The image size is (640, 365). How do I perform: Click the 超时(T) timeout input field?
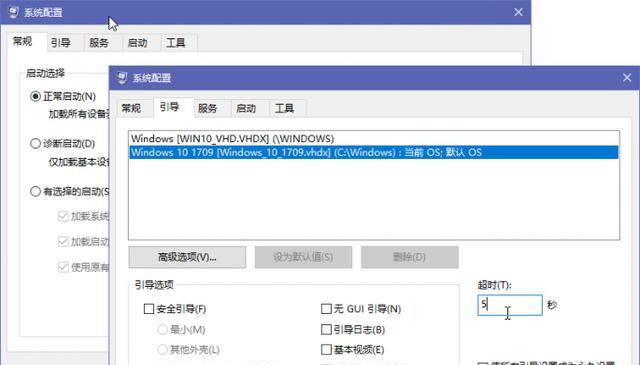pyautogui.click(x=510, y=305)
